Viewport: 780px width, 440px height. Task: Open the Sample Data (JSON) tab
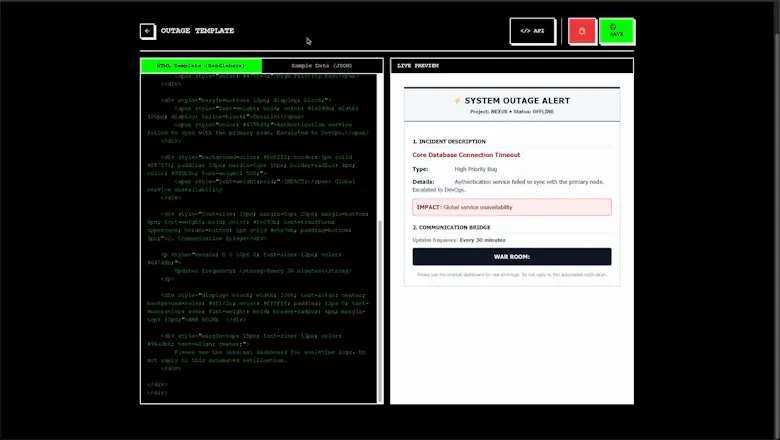(x=322, y=66)
